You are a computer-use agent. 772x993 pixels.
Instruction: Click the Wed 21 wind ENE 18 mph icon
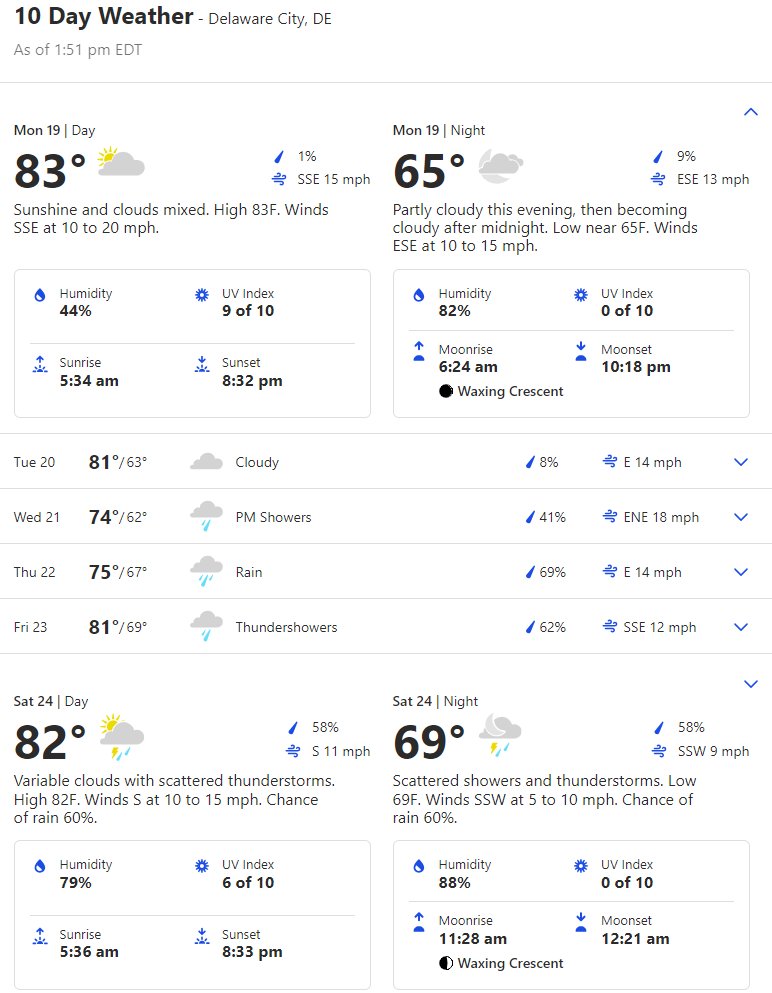tap(609, 517)
